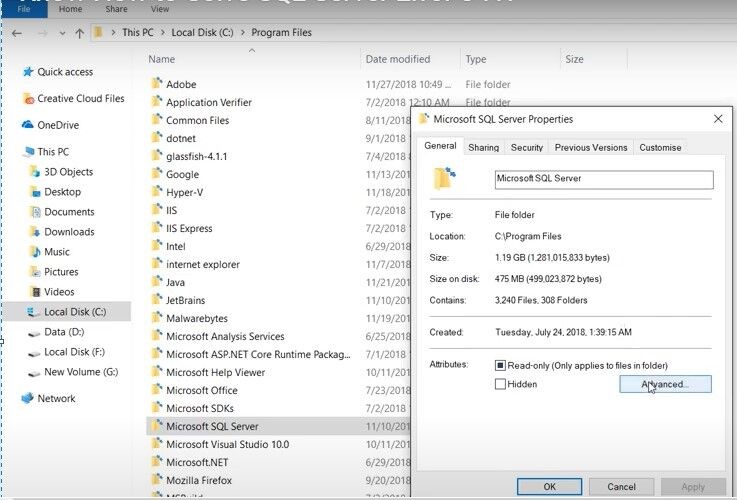This screenshot has width=737, height=500.
Task: Open the Share ribbon tab
Action: coord(116,9)
